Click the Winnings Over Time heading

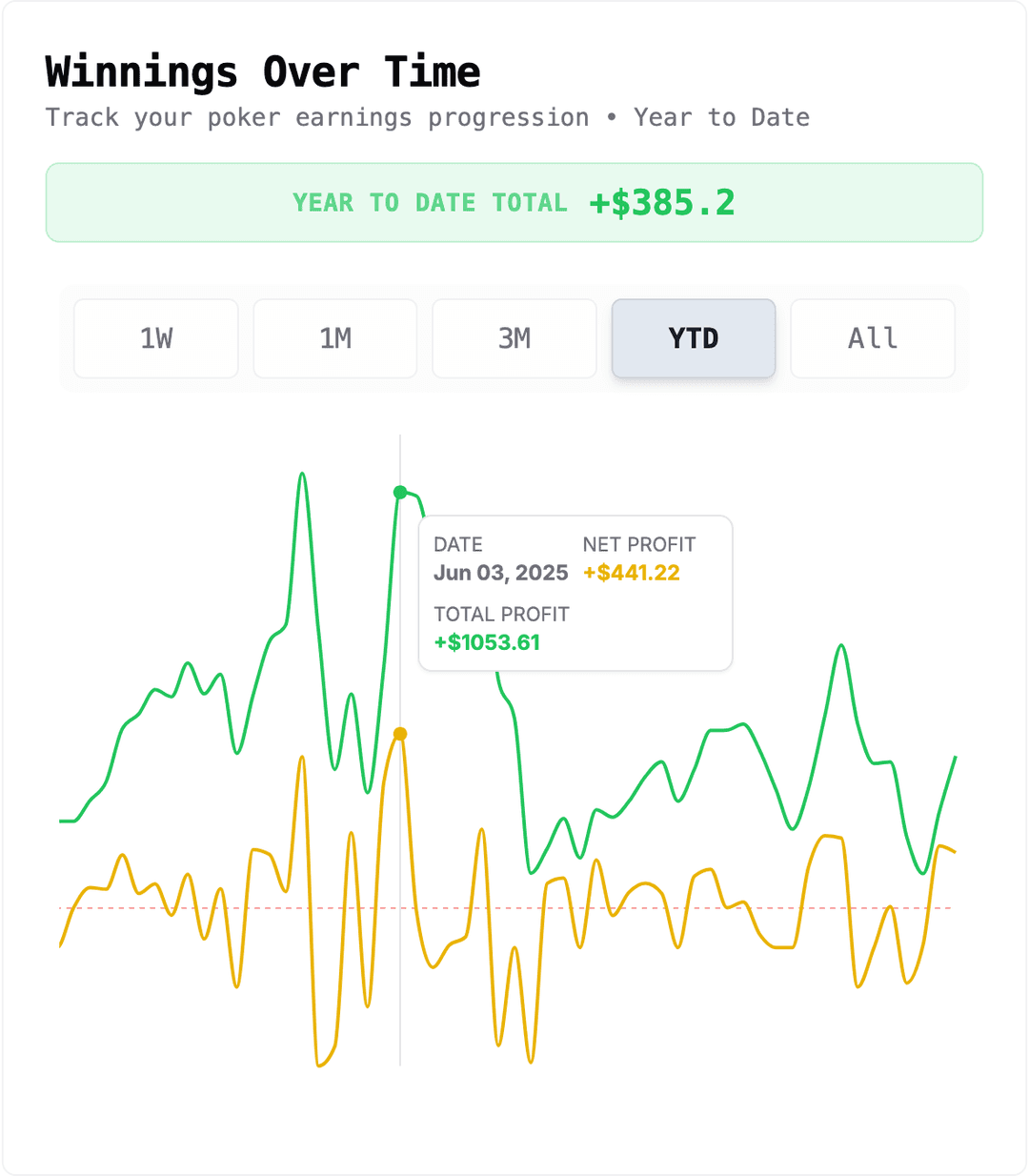click(263, 72)
